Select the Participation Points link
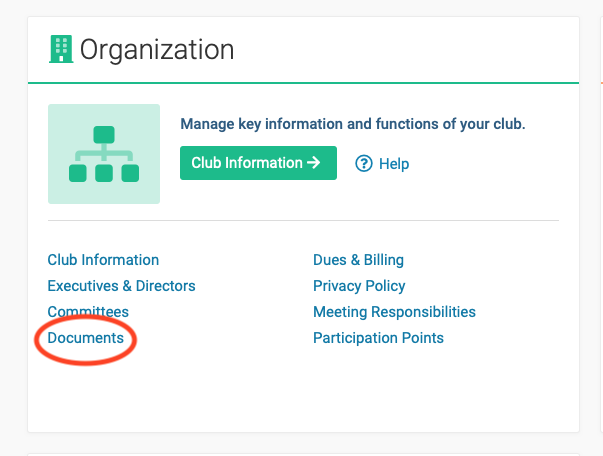603x456 pixels. coord(378,338)
